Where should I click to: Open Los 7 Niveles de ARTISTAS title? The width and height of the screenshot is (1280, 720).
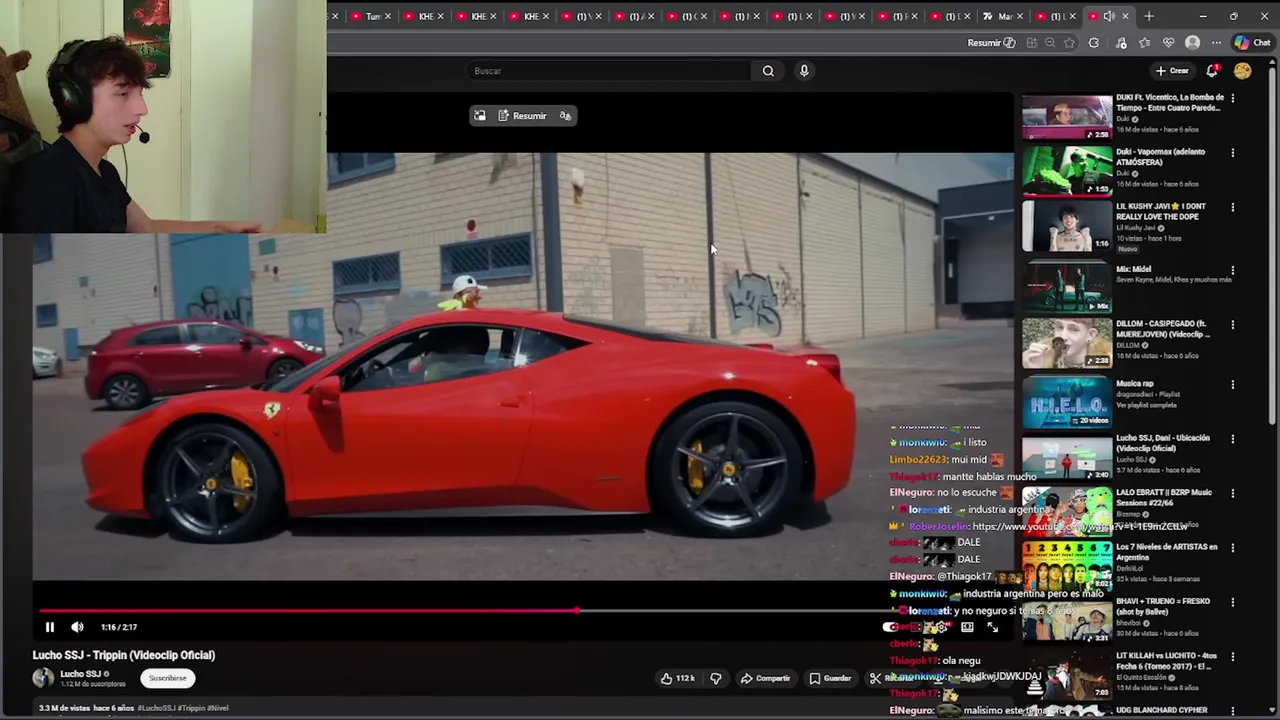[x=1167, y=552]
